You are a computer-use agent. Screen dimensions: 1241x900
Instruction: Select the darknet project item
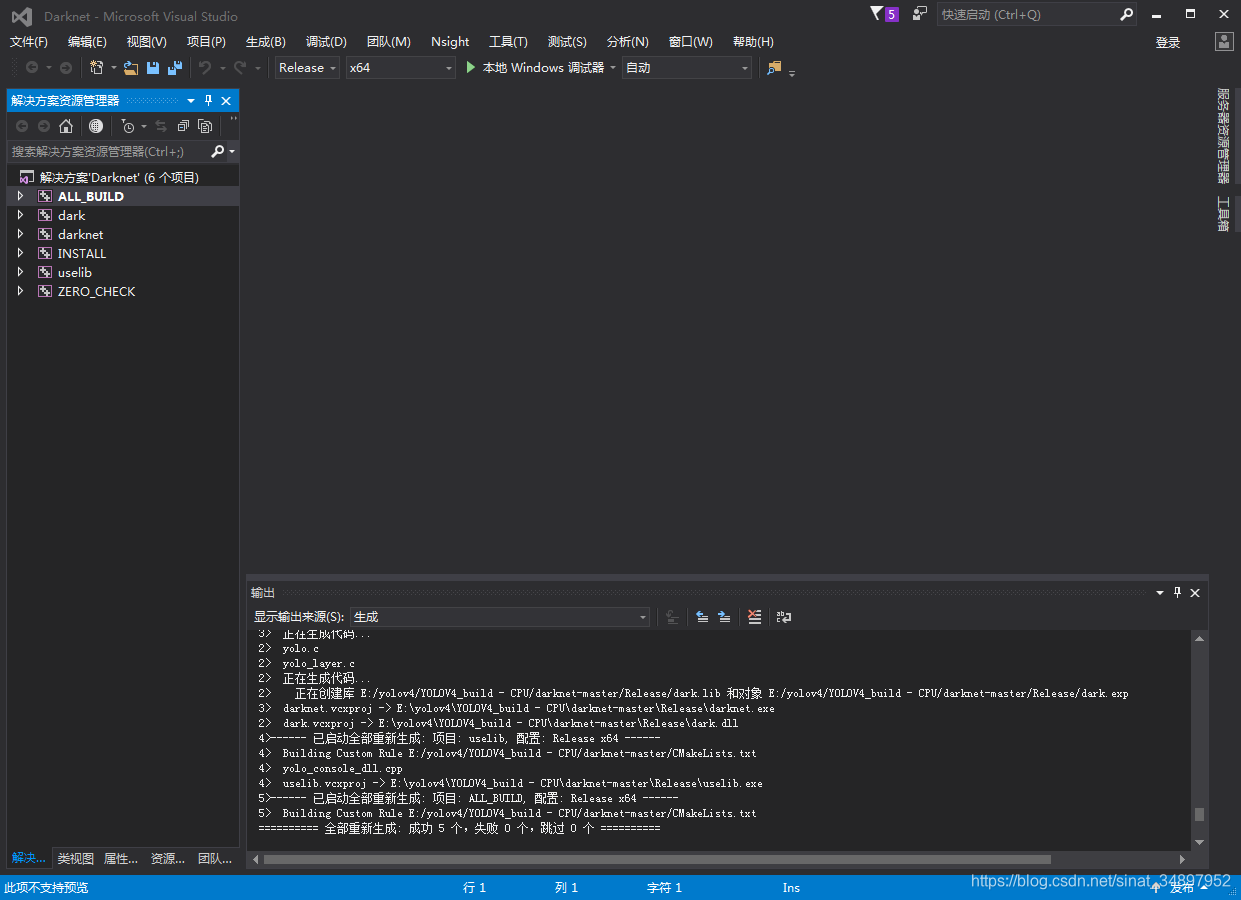[80, 234]
